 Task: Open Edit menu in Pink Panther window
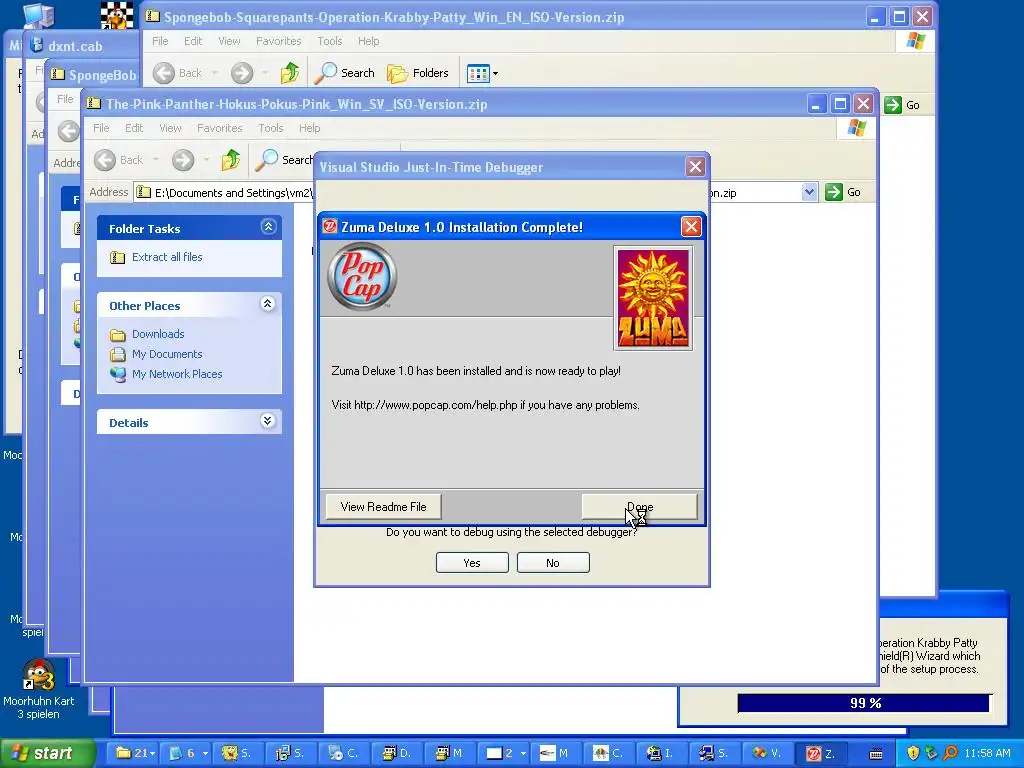tap(134, 128)
